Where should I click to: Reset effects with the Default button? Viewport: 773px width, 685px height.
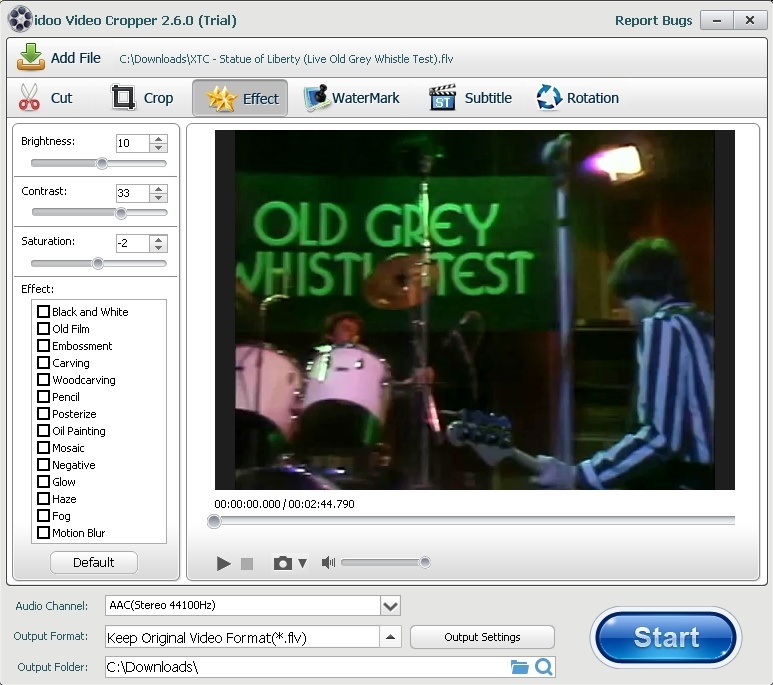(x=94, y=562)
